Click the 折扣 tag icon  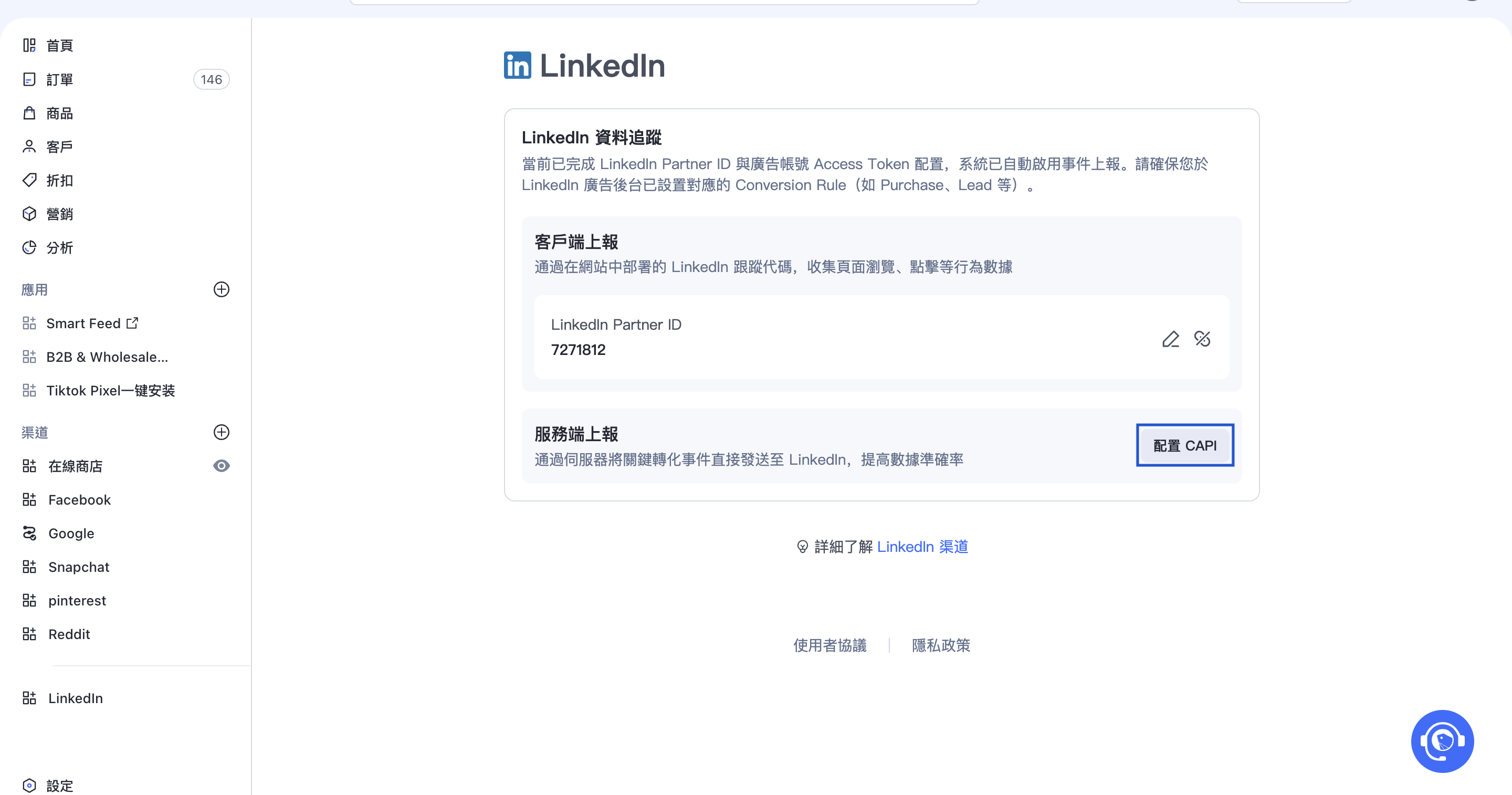(x=29, y=180)
